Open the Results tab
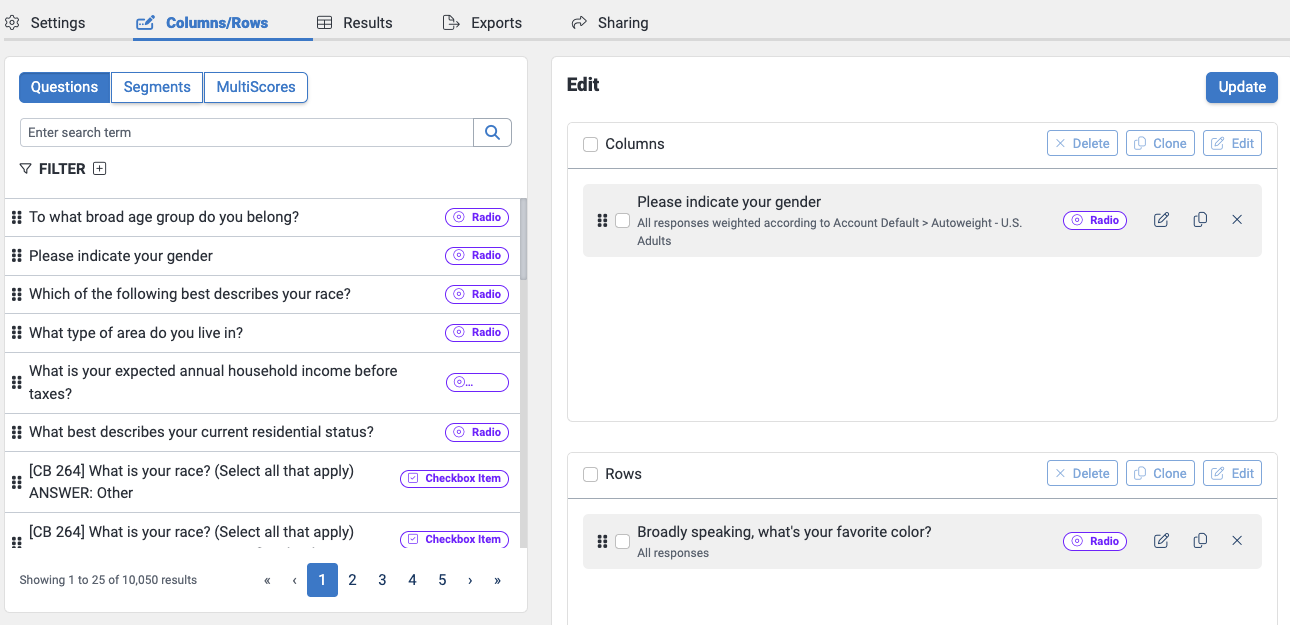This screenshot has height=625, width=1290. coord(355,22)
